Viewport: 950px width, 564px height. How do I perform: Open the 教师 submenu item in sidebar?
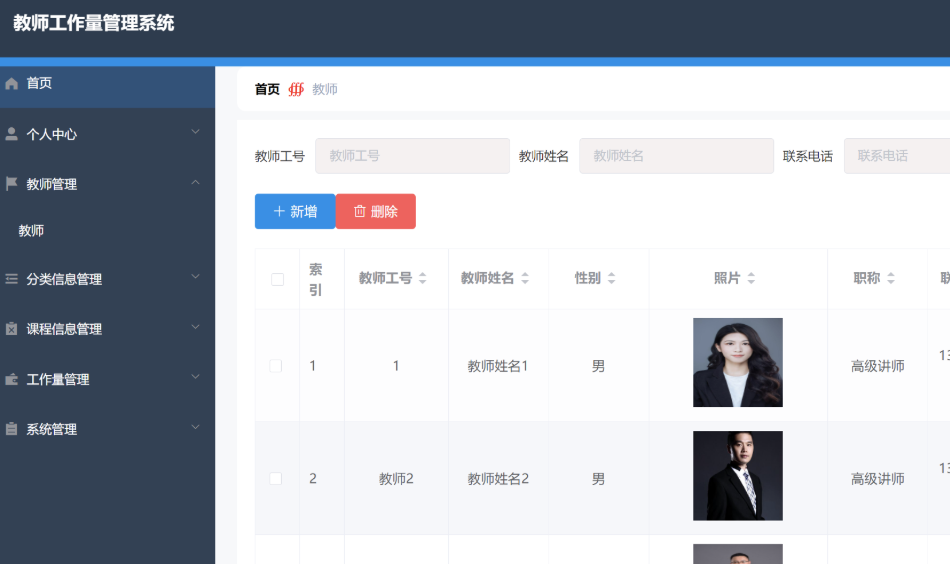[31, 231]
